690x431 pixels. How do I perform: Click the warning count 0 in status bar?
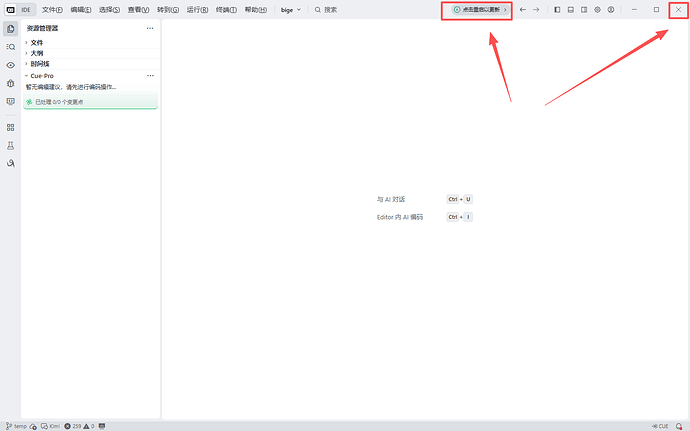click(89, 426)
